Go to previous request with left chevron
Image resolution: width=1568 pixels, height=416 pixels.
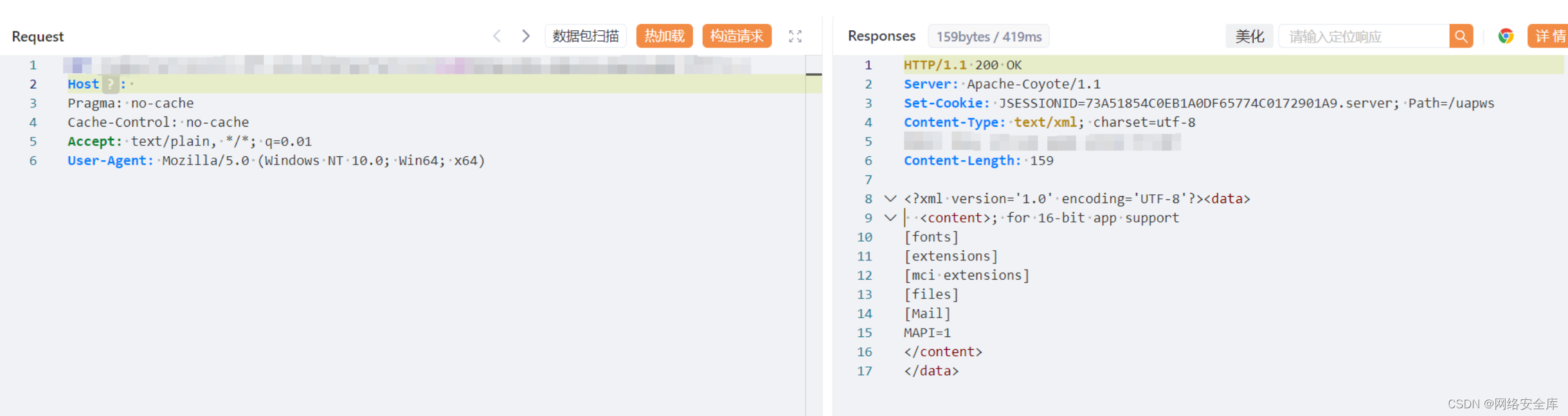click(x=497, y=36)
